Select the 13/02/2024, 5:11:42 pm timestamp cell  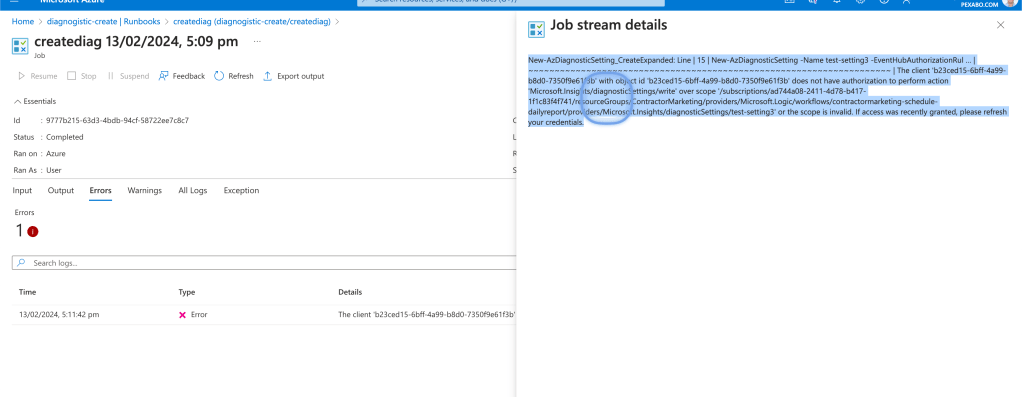[x=59, y=315]
